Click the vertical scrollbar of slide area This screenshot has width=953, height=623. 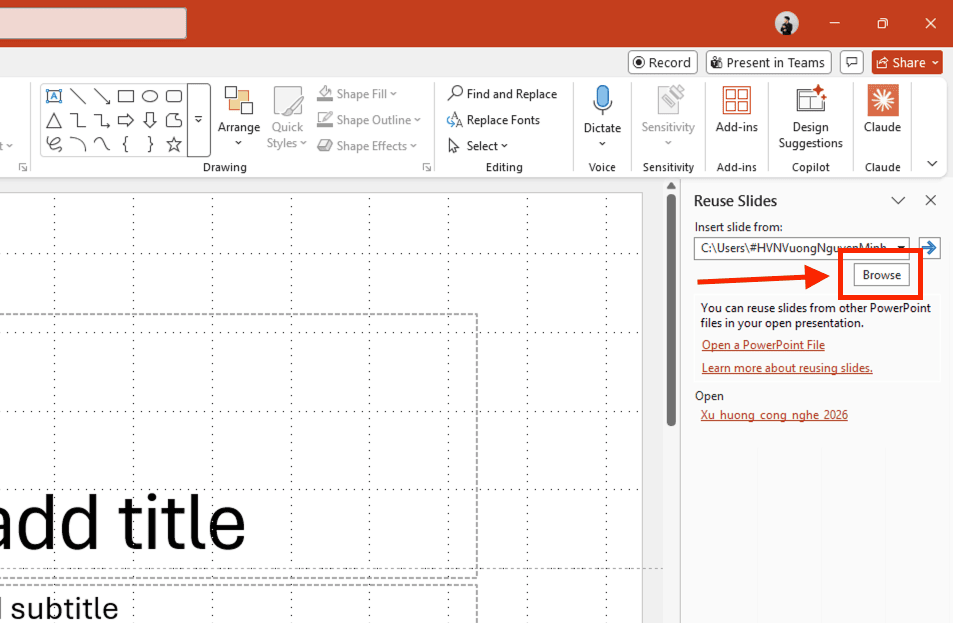tap(671, 309)
